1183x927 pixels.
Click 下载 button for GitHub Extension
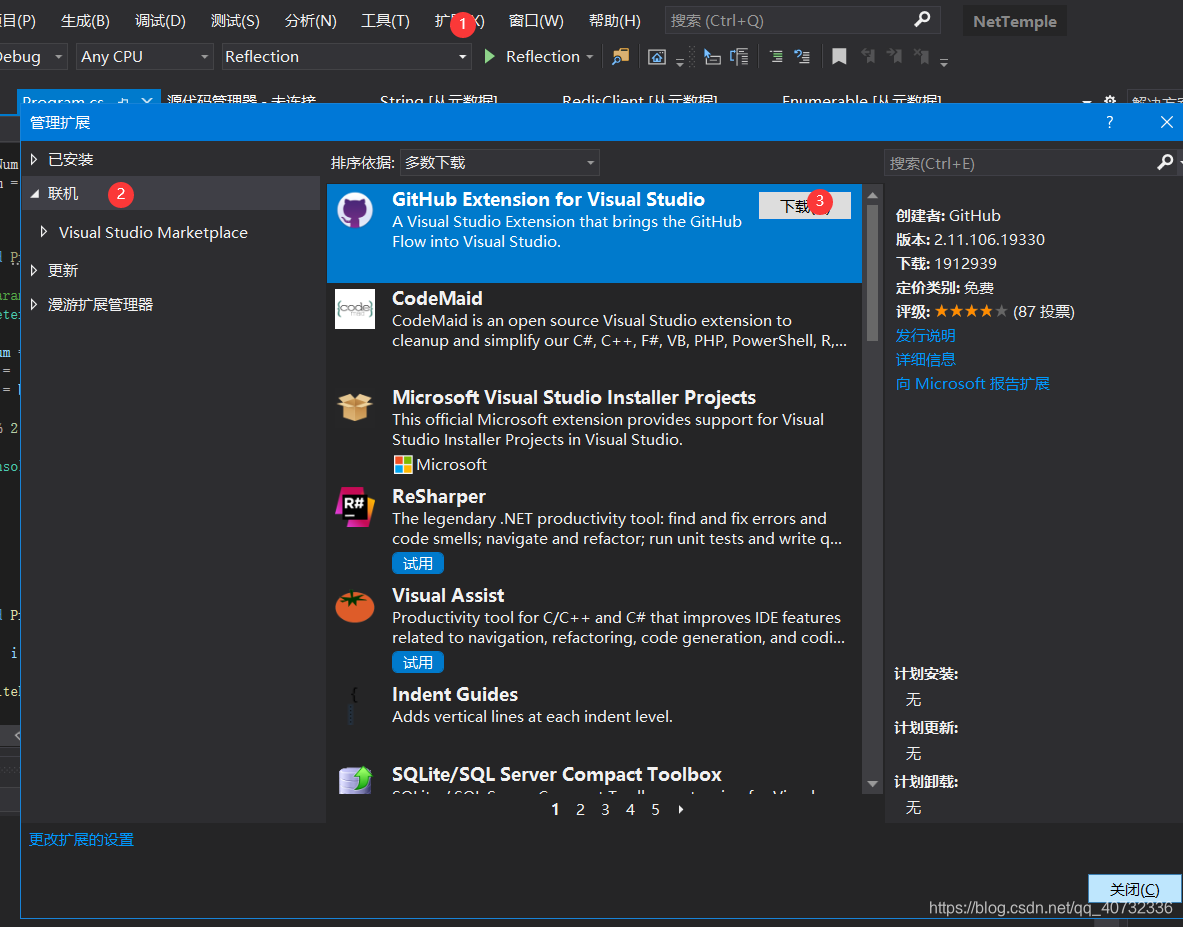[804, 205]
